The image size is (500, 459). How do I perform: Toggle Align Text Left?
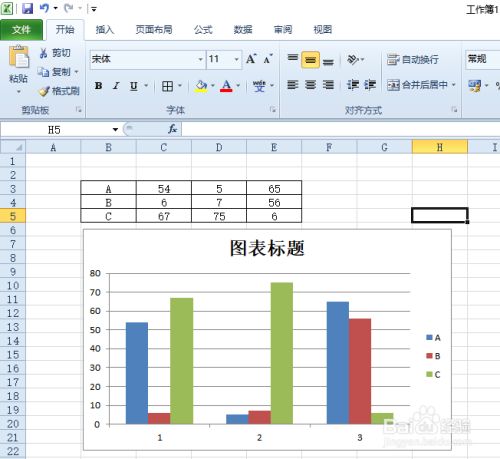pos(293,85)
